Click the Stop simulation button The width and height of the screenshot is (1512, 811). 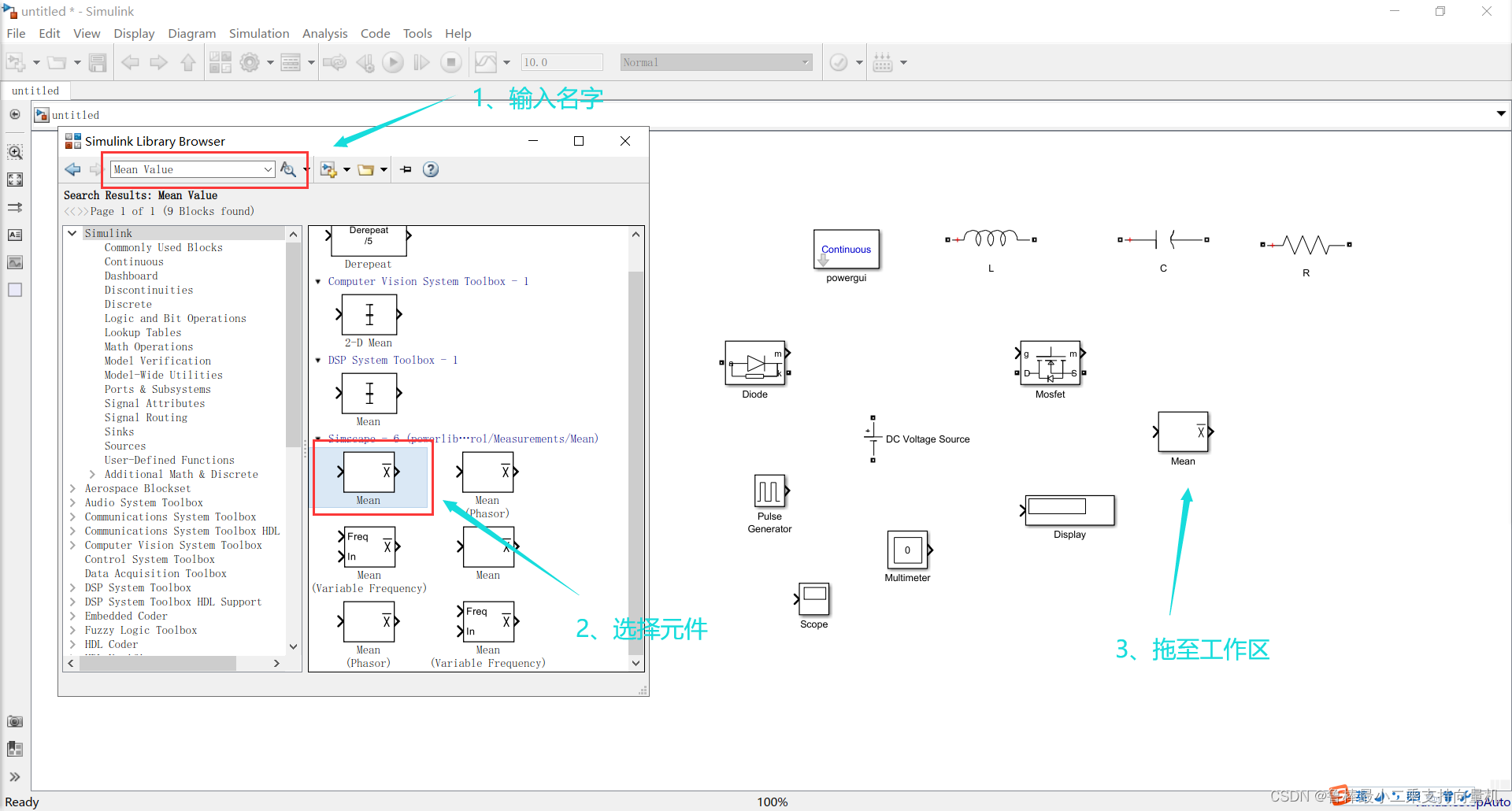(x=451, y=62)
